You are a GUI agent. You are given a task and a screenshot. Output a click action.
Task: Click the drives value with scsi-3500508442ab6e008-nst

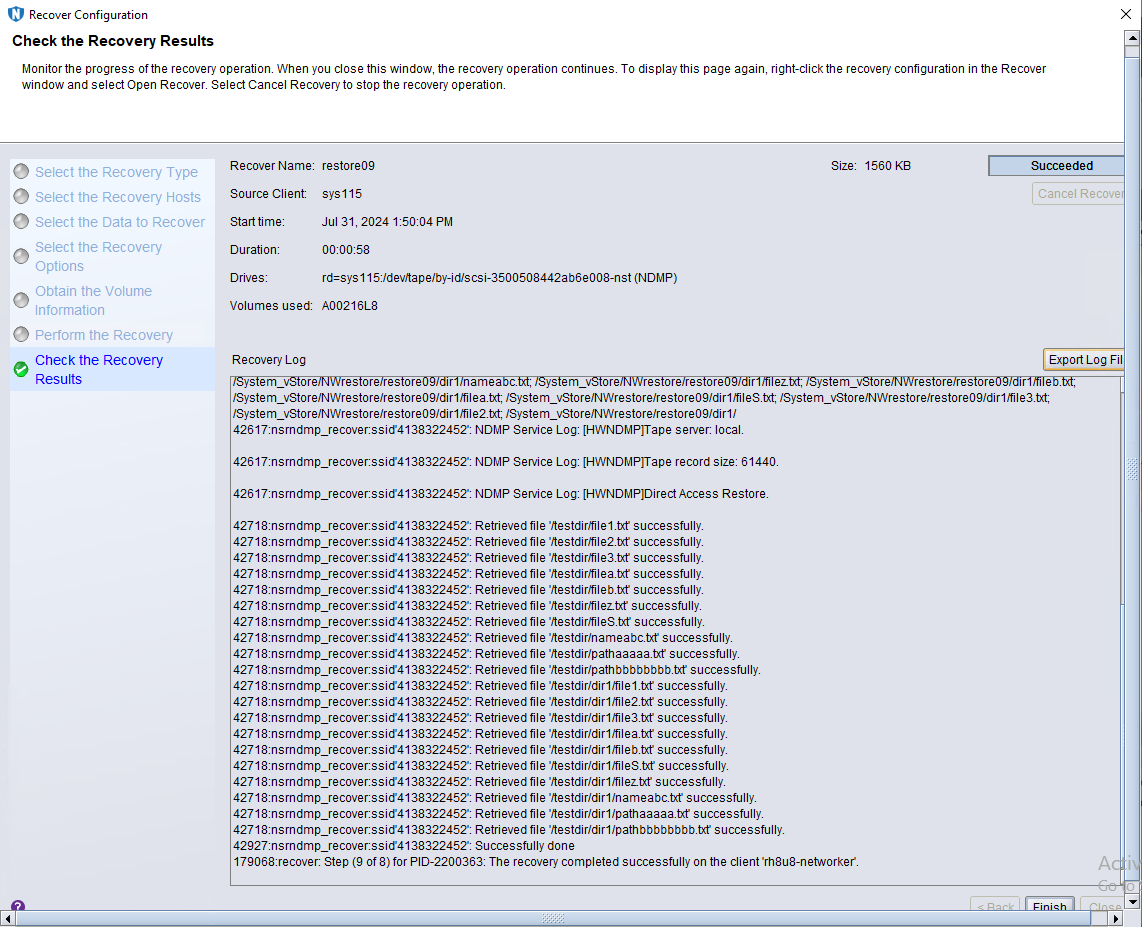tap(500, 277)
